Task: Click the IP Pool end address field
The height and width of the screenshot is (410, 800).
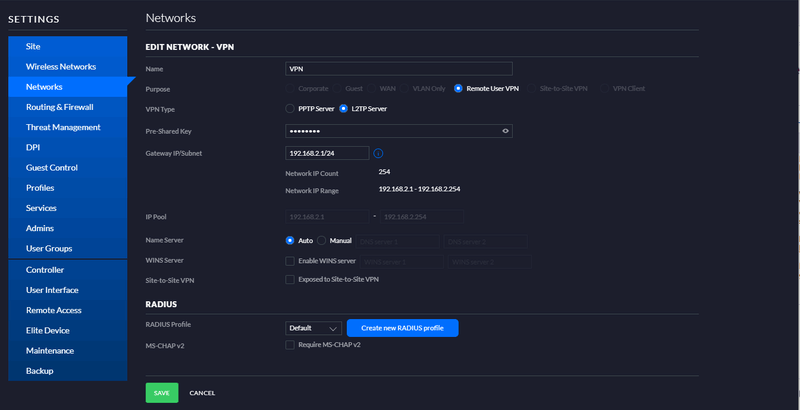Action: pyautogui.click(x=421, y=217)
